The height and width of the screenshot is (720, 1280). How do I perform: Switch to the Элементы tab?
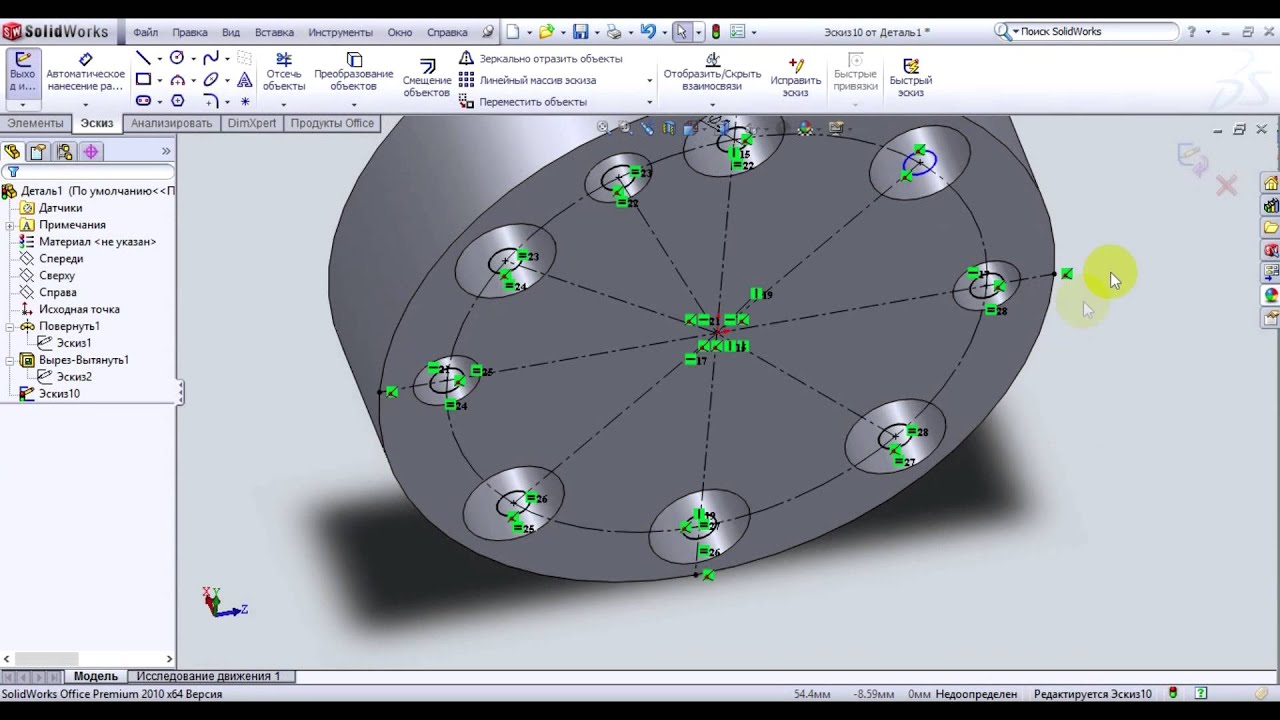(x=35, y=123)
